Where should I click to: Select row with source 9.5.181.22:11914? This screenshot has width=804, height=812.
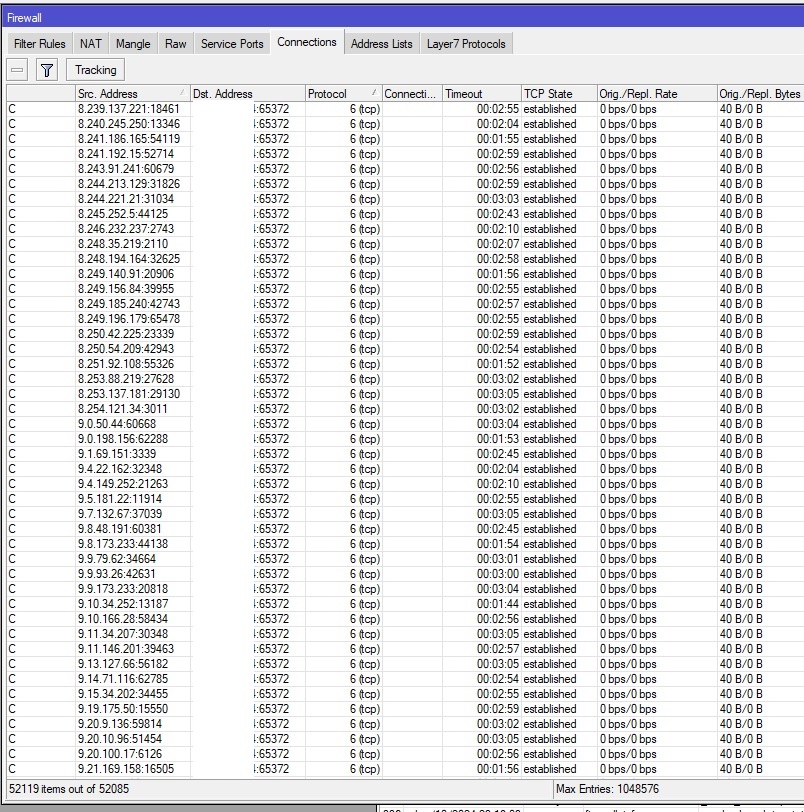[x=405, y=499]
